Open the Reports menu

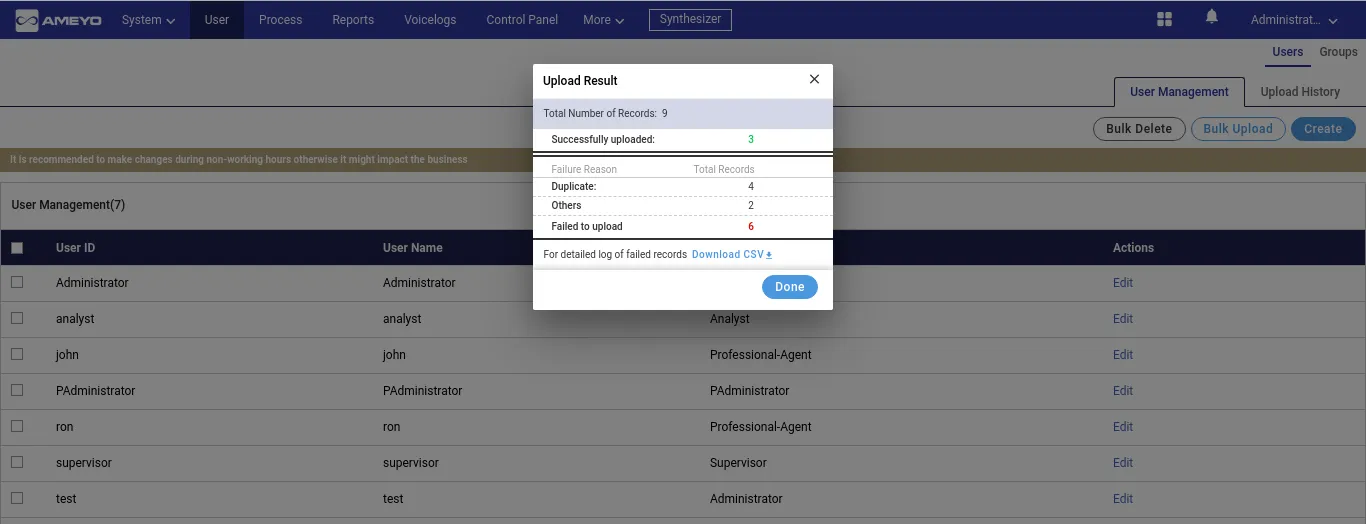pos(353,20)
